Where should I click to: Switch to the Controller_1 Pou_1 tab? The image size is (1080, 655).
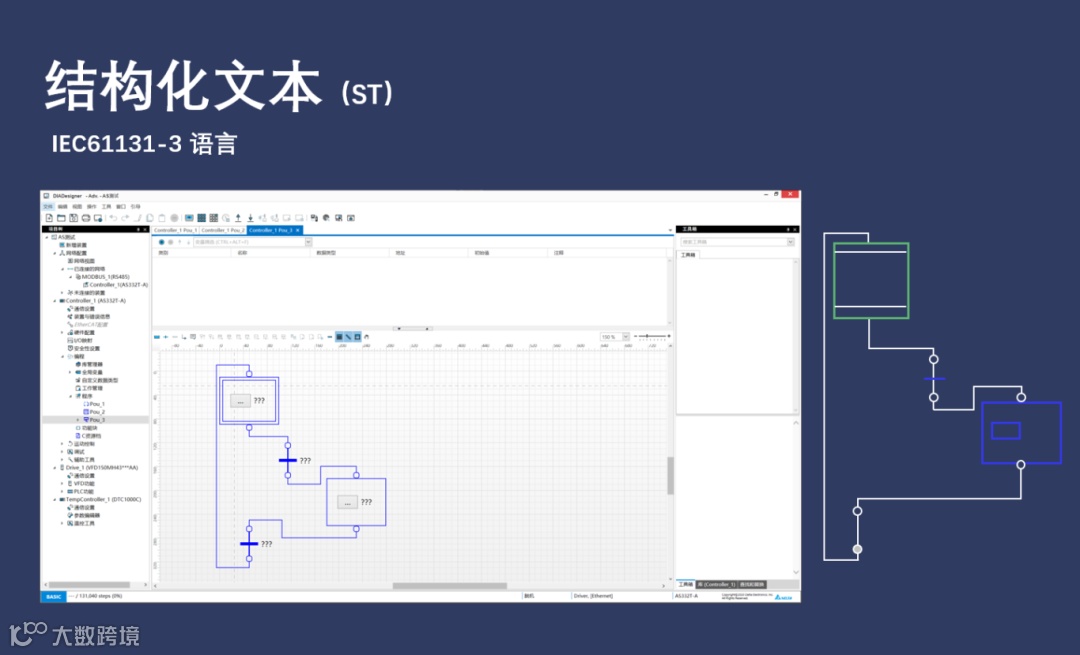click(x=175, y=230)
